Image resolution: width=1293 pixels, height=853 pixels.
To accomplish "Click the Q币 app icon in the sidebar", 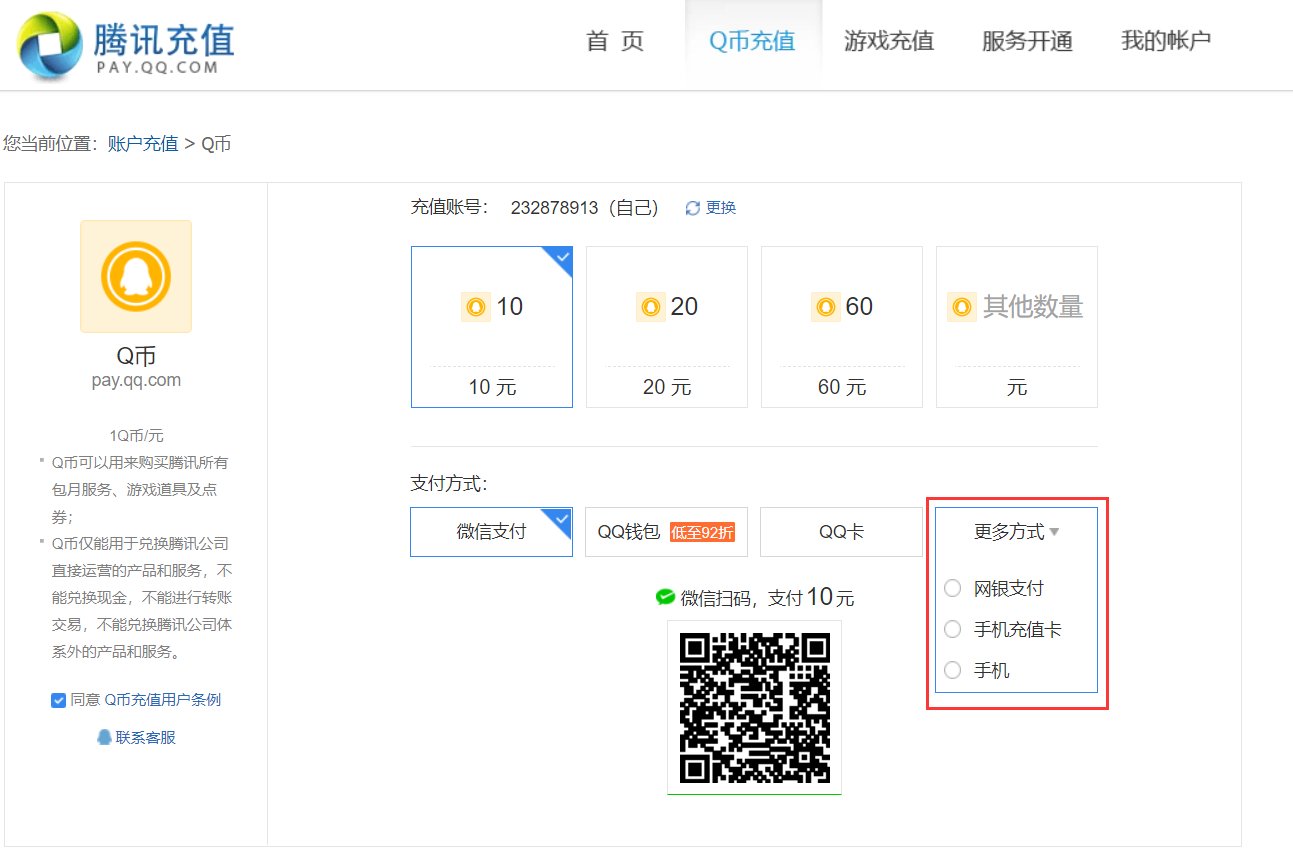I will (135, 276).
